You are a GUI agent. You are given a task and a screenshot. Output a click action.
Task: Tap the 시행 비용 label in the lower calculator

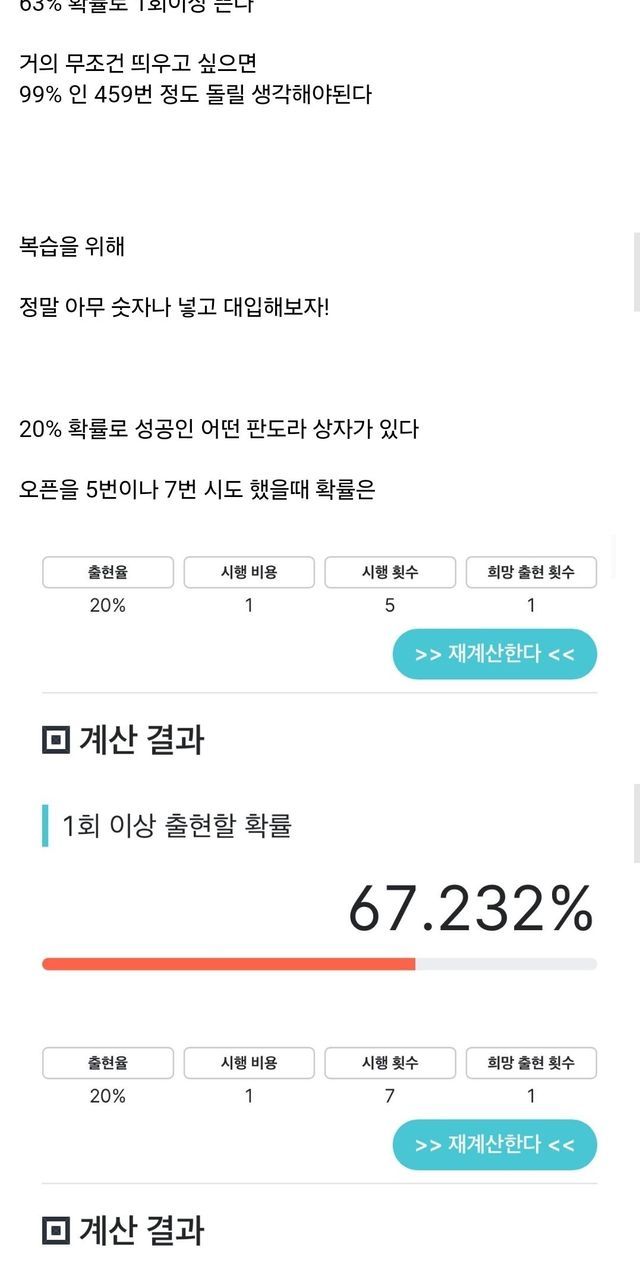click(x=249, y=1063)
